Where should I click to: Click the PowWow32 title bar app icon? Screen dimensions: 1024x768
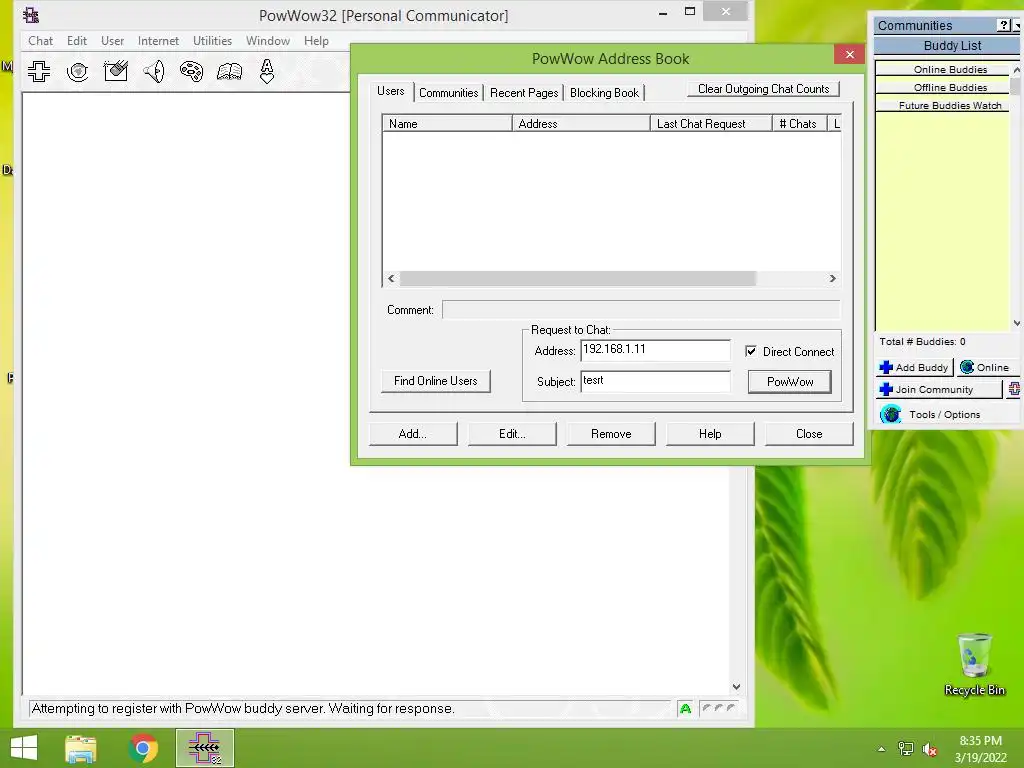coord(31,15)
